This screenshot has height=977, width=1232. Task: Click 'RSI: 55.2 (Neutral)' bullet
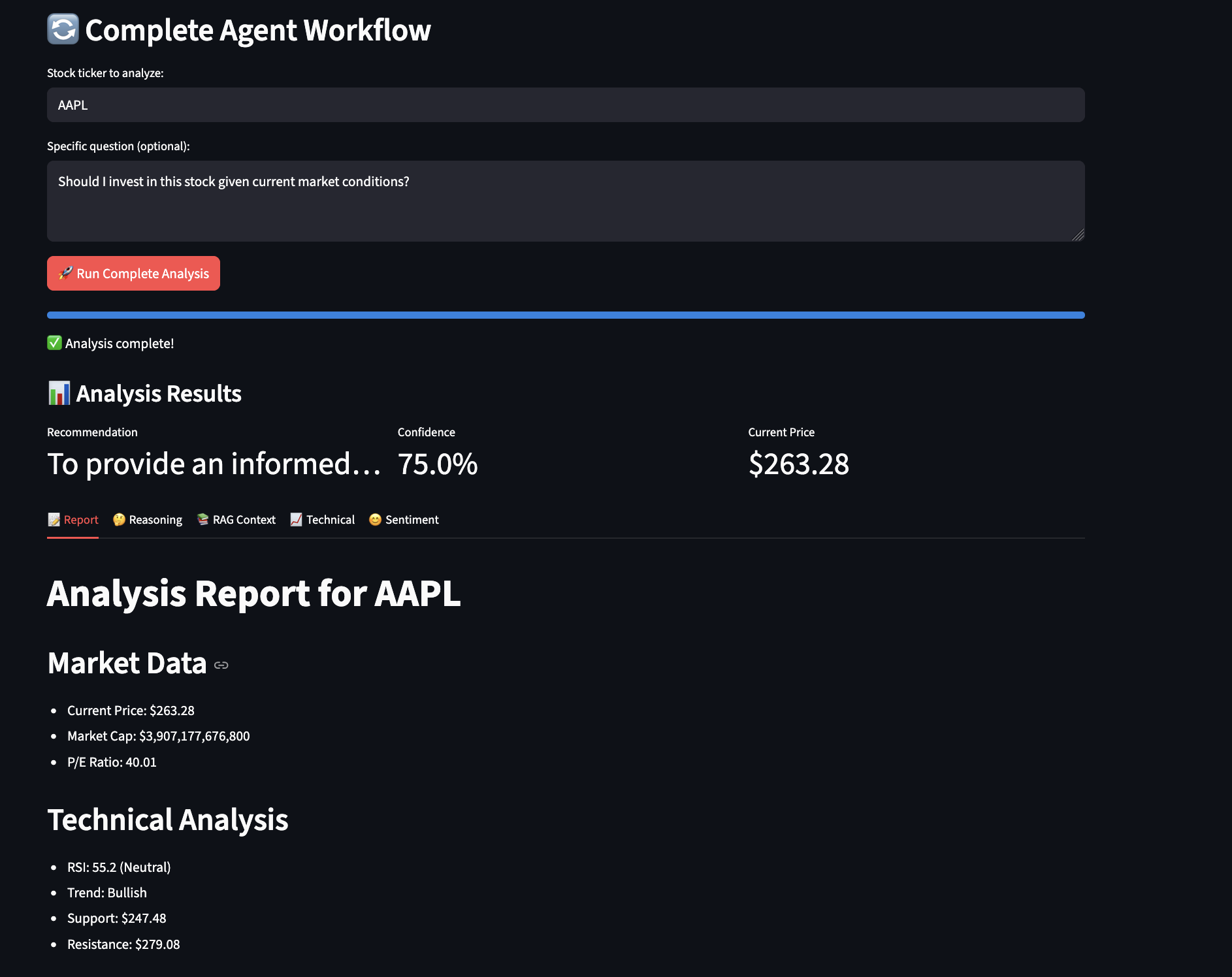pyautogui.click(x=119, y=867)
